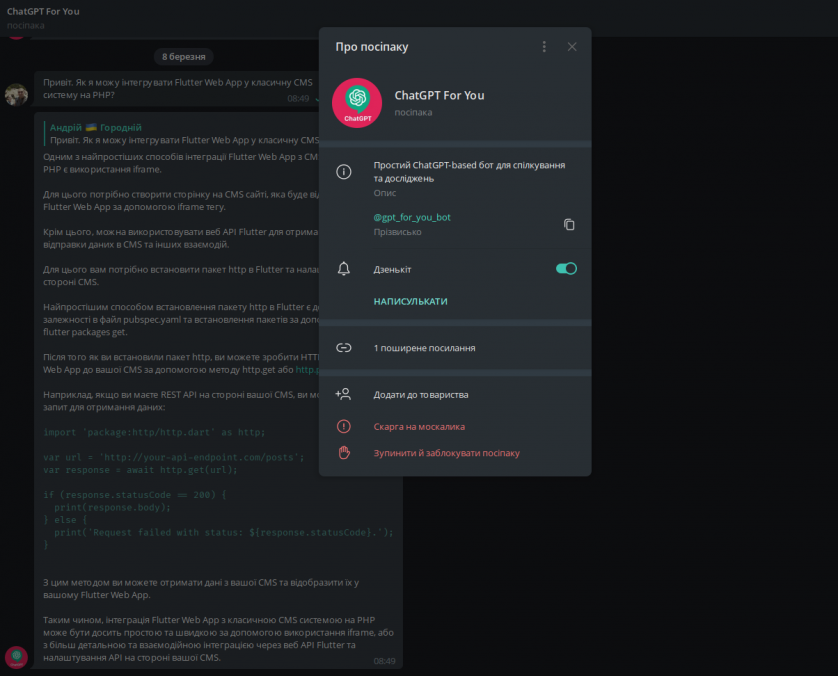Click the red exclamation report icon

click(x=344, y=426)
